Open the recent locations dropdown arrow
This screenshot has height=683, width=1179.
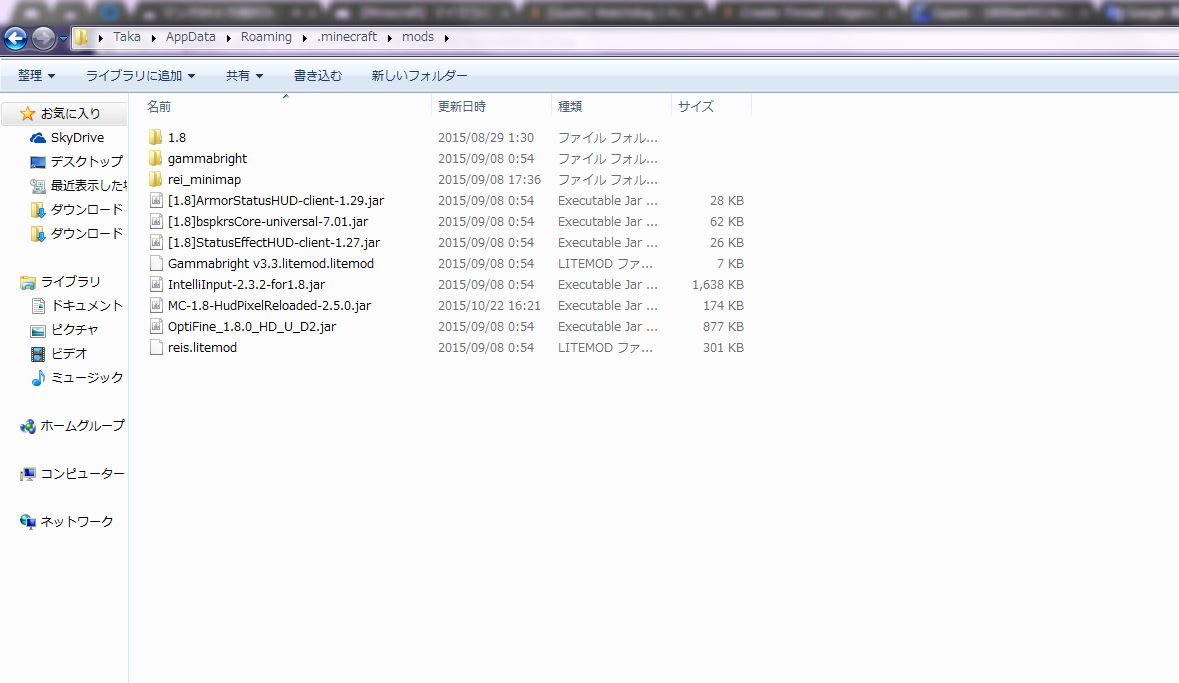coord(63,38)
